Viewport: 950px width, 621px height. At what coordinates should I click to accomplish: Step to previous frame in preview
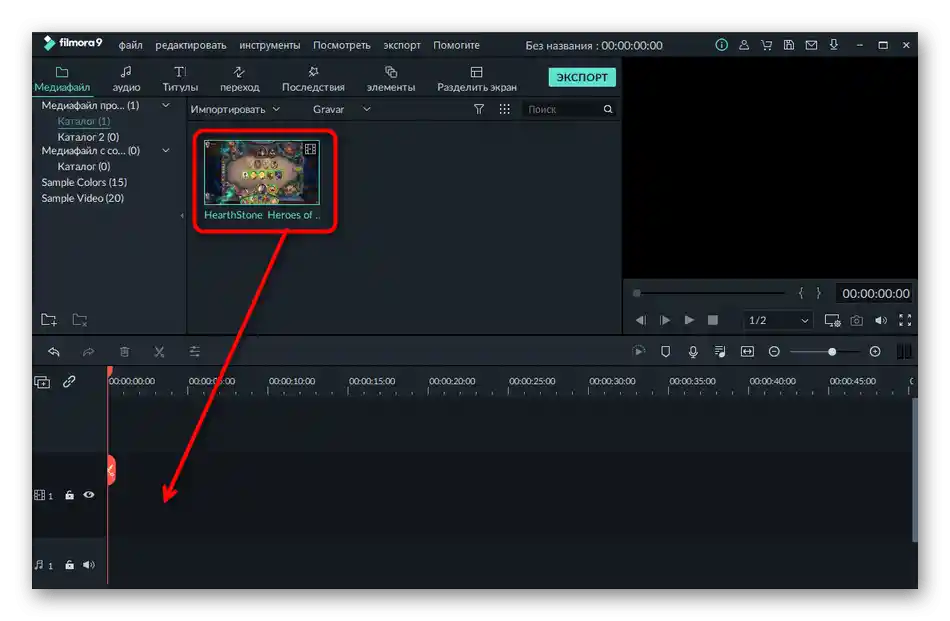pyautogui.click(x=640, y=320)
